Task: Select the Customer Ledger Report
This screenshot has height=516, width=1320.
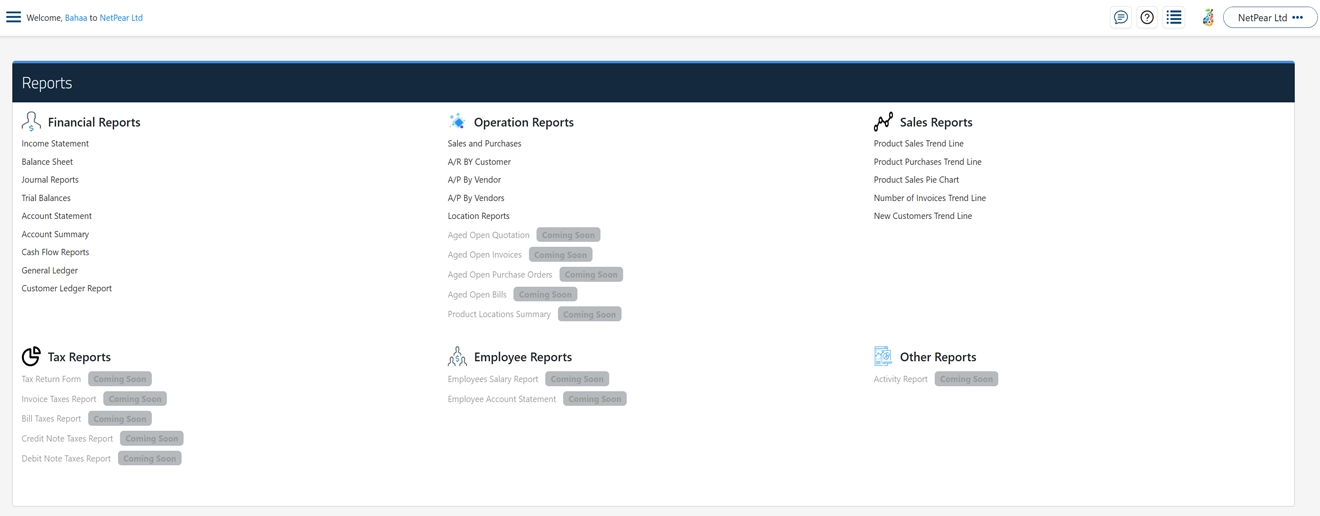Action: 67,289
